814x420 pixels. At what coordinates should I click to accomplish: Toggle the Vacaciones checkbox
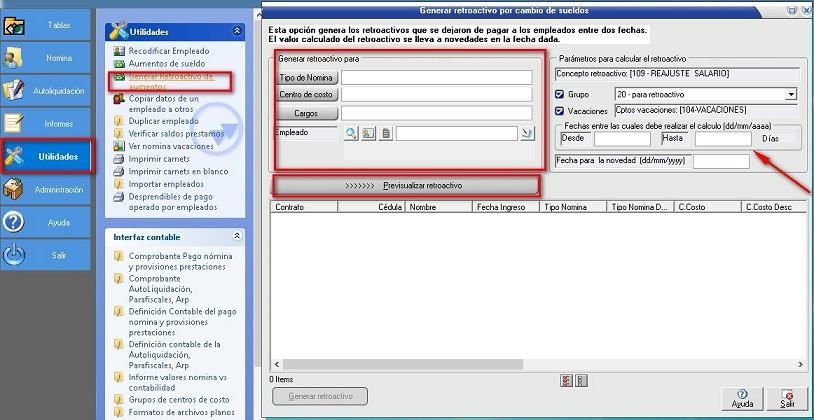tap(560, 111)
